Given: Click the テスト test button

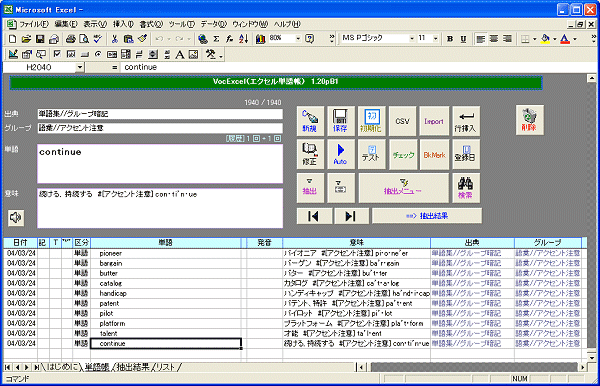Looking at the screenshot, I should (372, 154).
